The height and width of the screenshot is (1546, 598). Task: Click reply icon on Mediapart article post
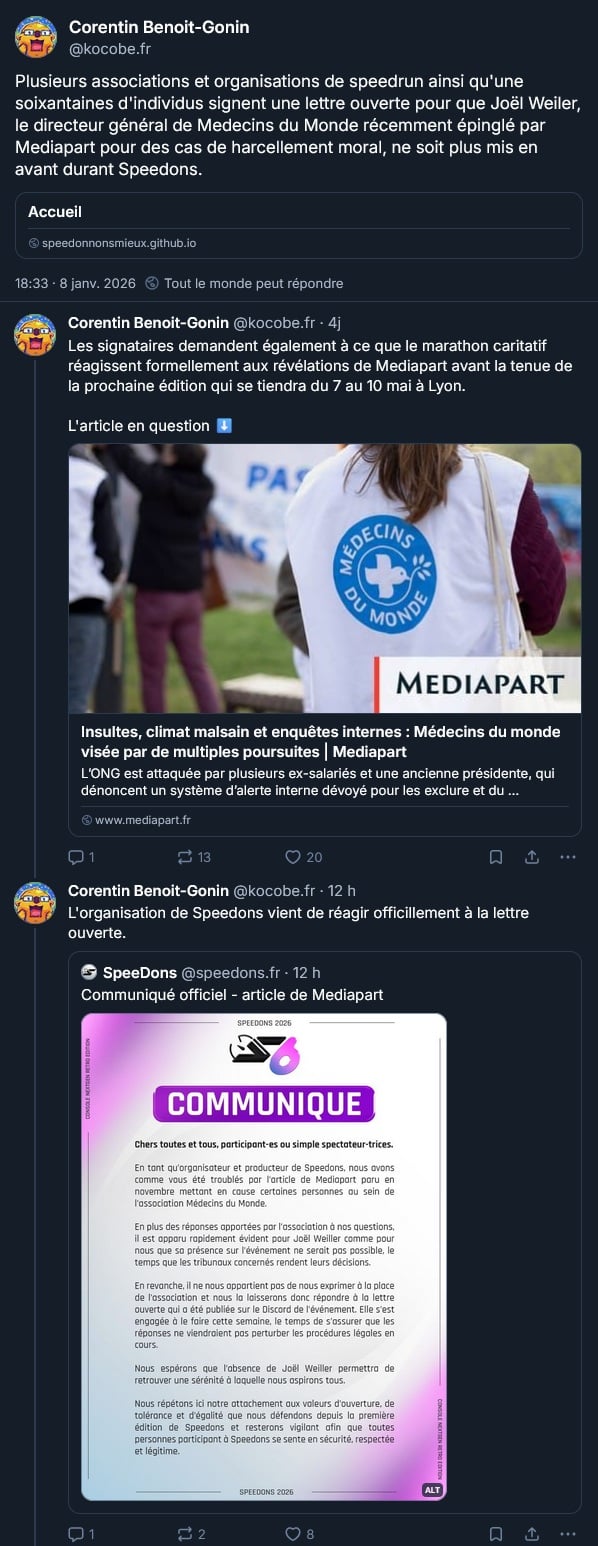click(80, 857)
